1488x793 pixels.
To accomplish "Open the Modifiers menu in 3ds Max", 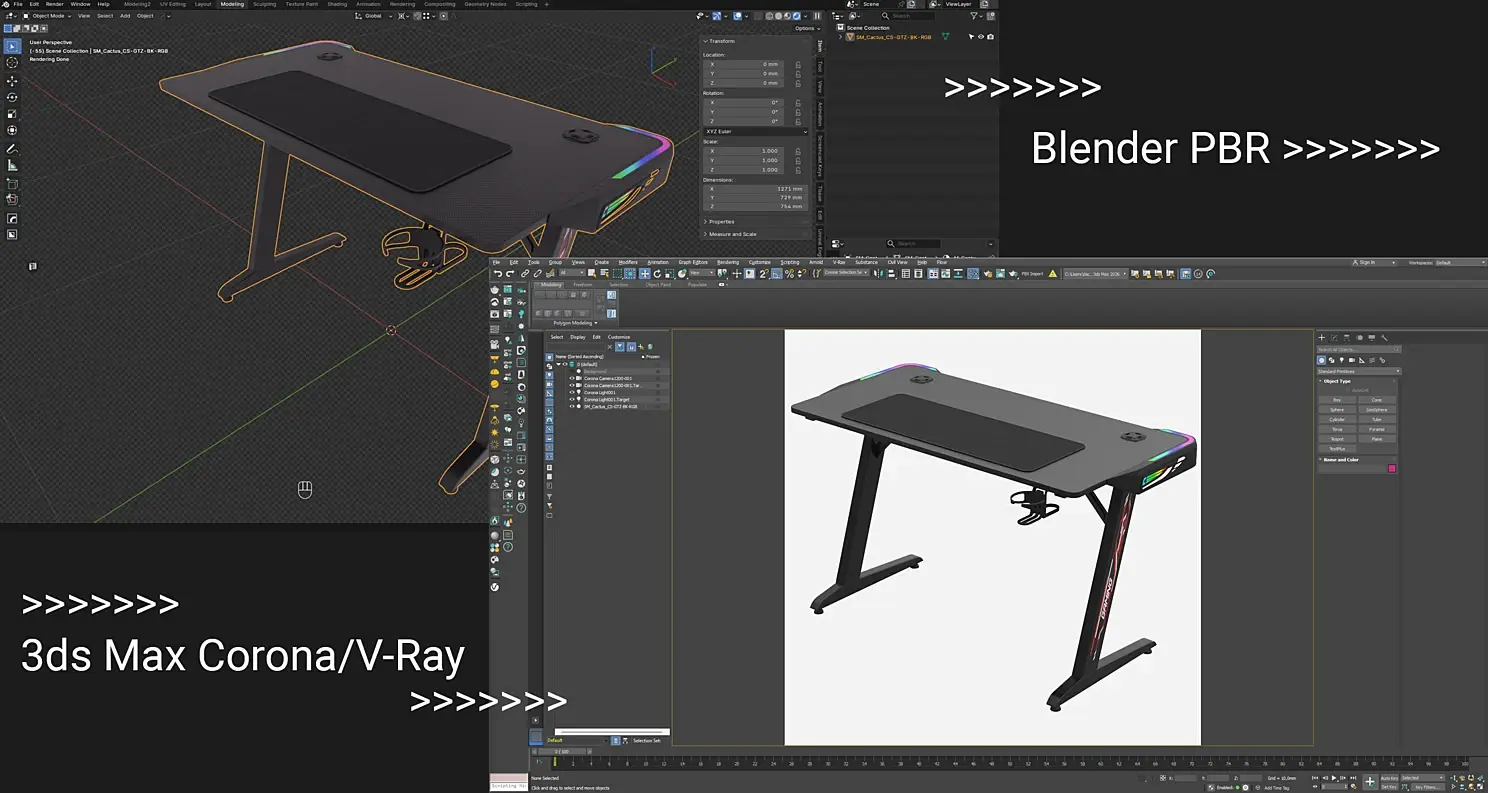I will click(627, 262).
